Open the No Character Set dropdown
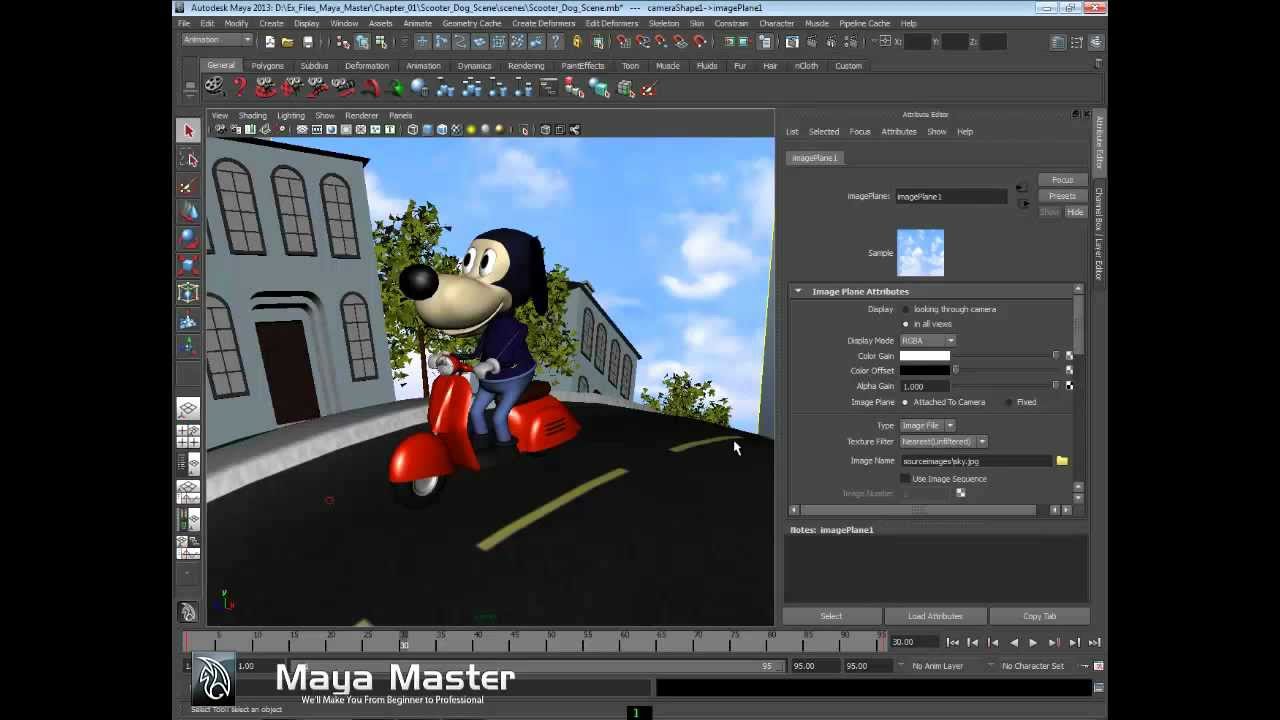1280x720 pixels. pyautogui.click(x=1032, y=666)
